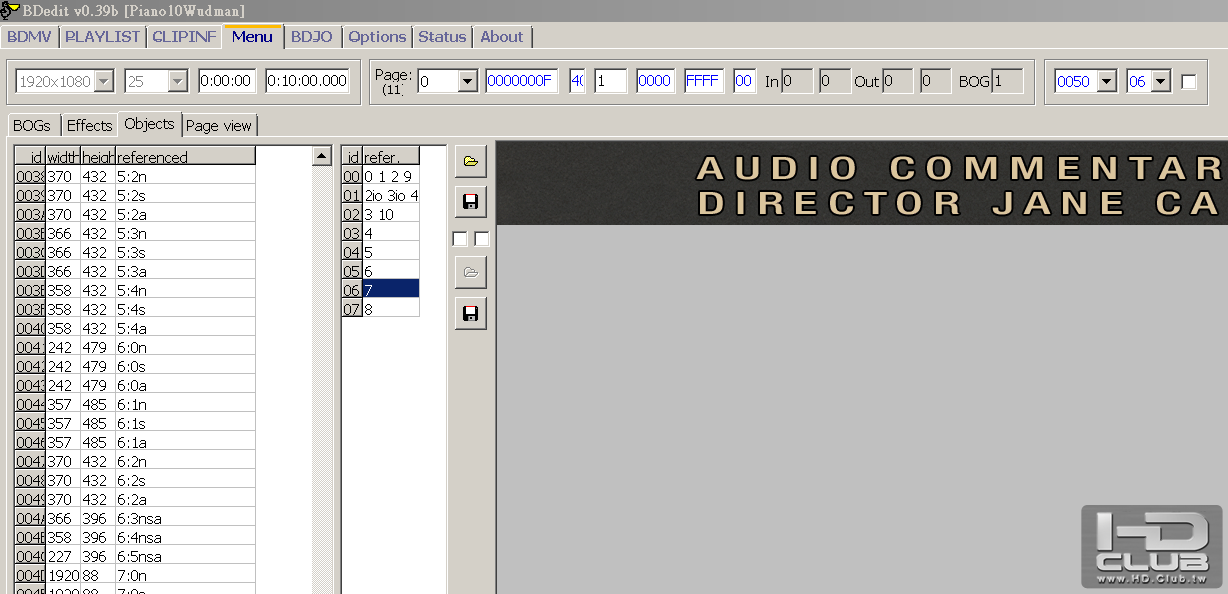Viewport: 1228px width, 594px height.
Task: Select the object row referenced '5:4a'
Action: 135,328
